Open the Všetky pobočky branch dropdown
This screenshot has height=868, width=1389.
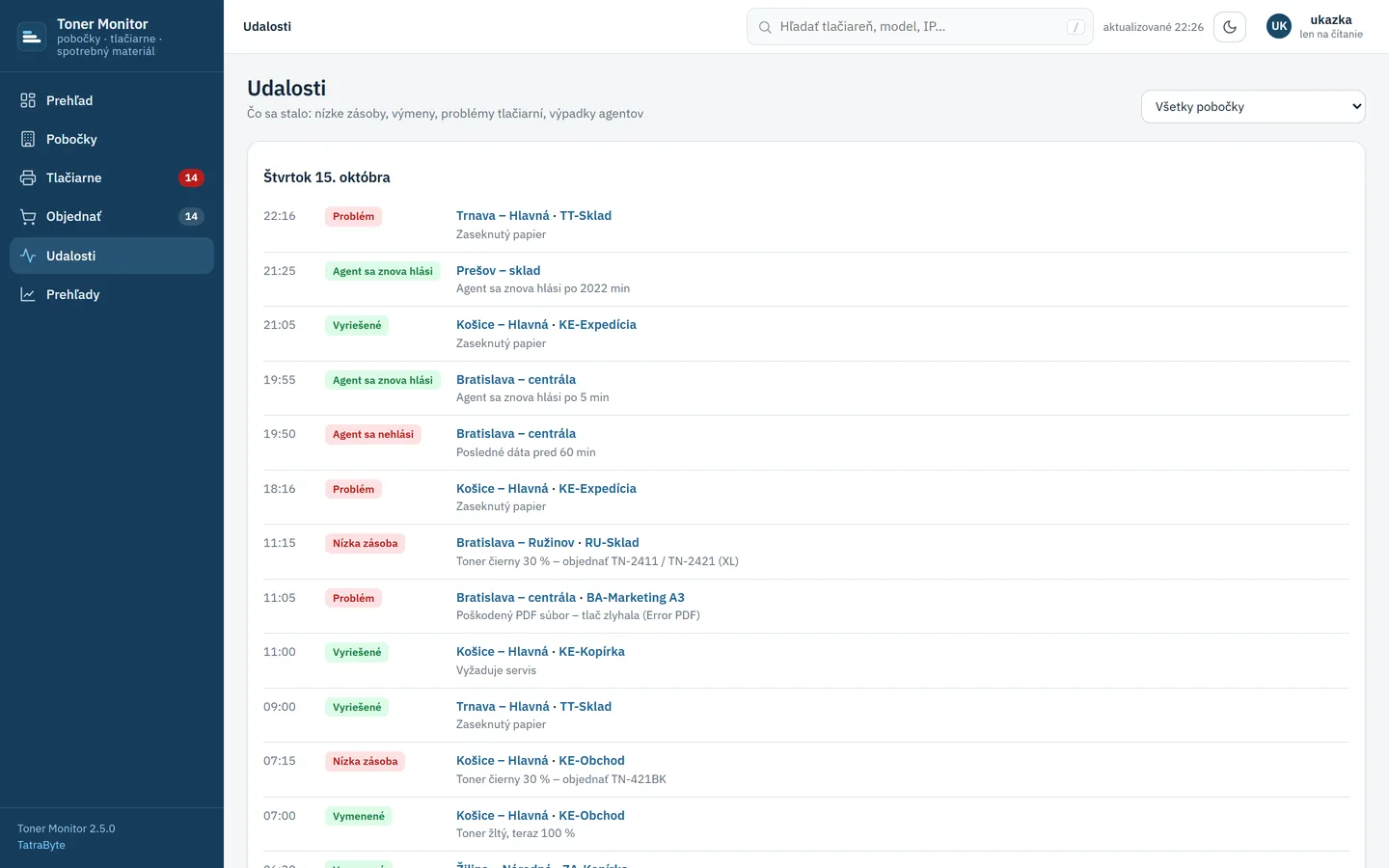click(1253, 107)
